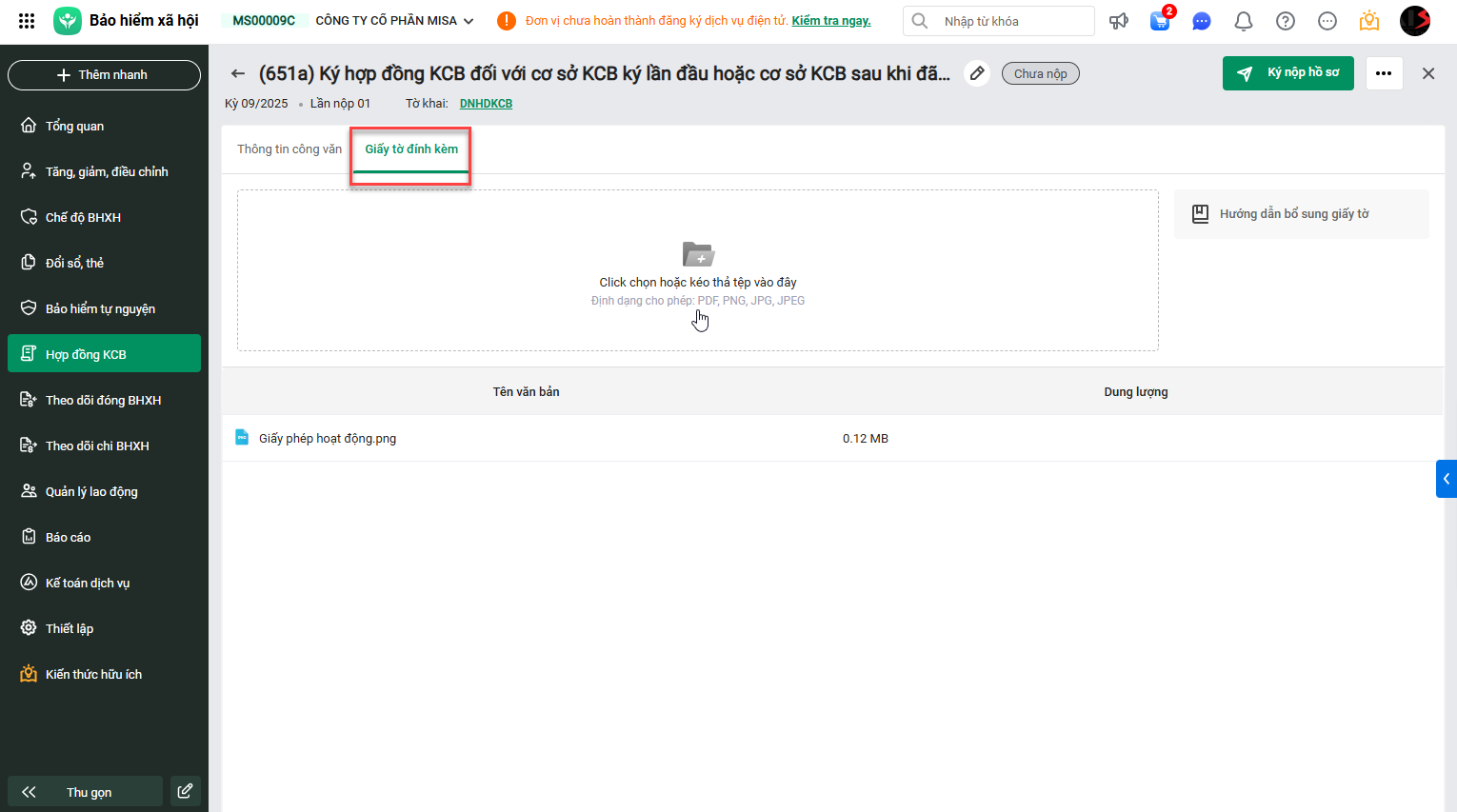
Task: Open the three-dots more options button
Action: [x=1384, y=73]
